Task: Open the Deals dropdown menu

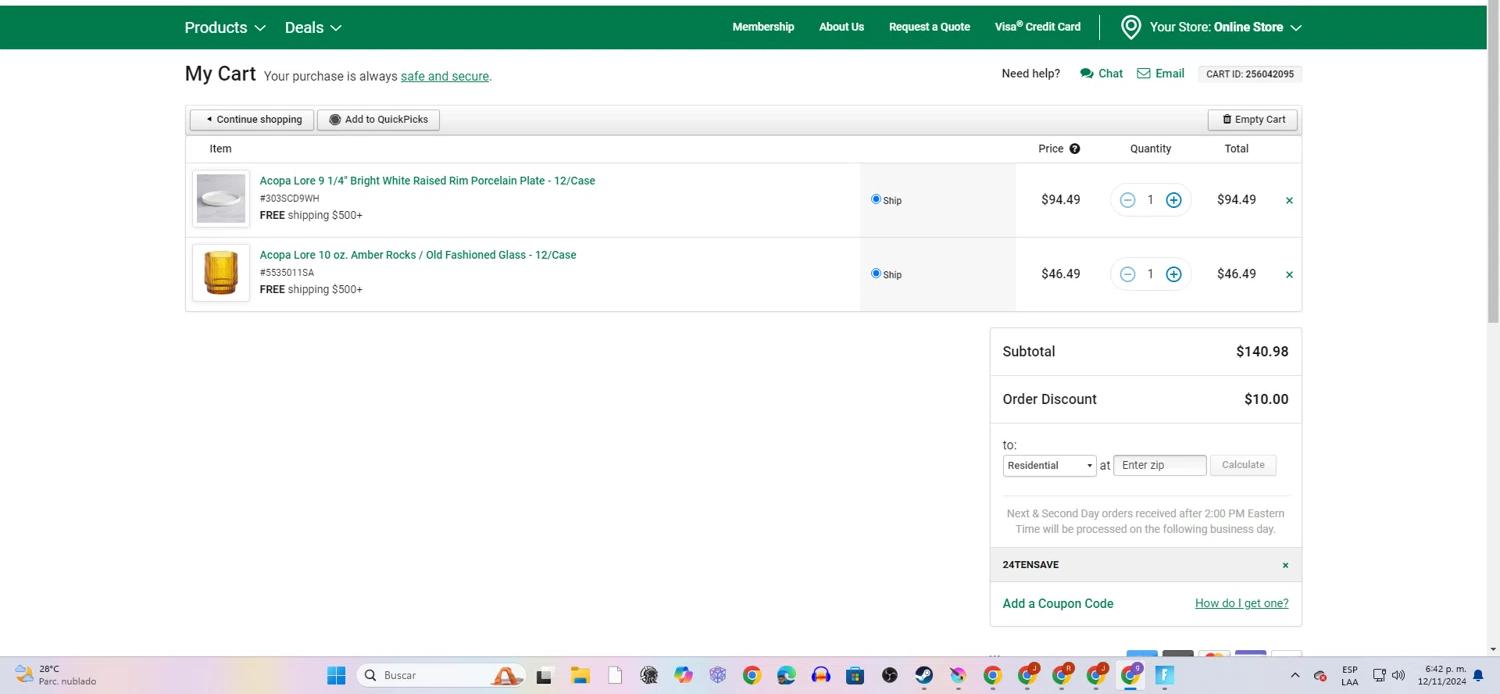Action: [313, 27]
